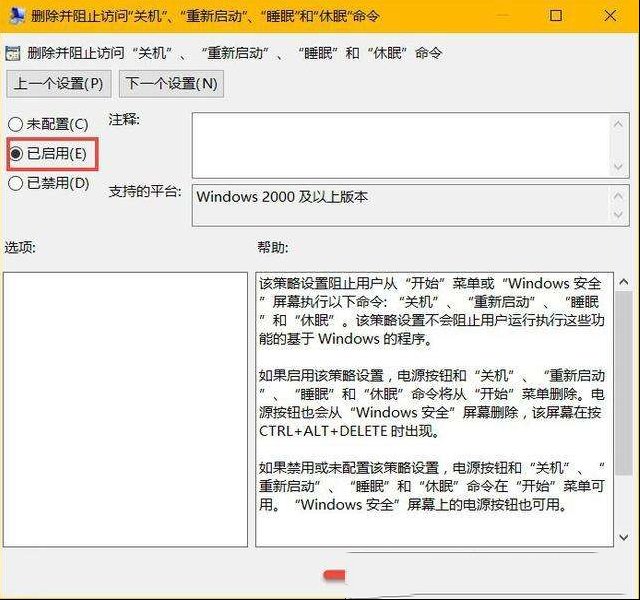Viewport: 640px width, 600px height.
Task: Click the 帮助 panel scroll down arrow
Action: (x=623, y=537)
